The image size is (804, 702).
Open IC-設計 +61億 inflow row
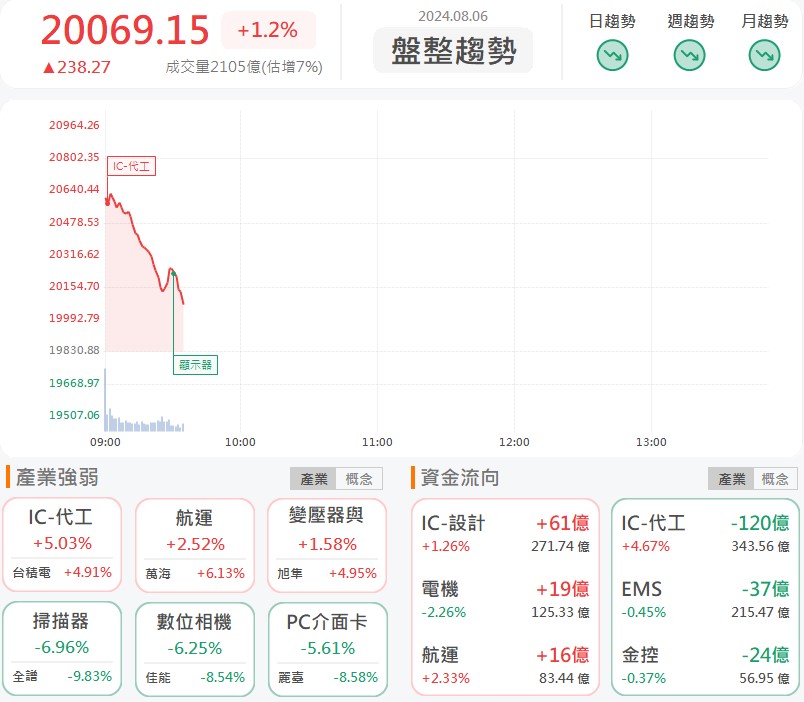(x=505, y=534)
